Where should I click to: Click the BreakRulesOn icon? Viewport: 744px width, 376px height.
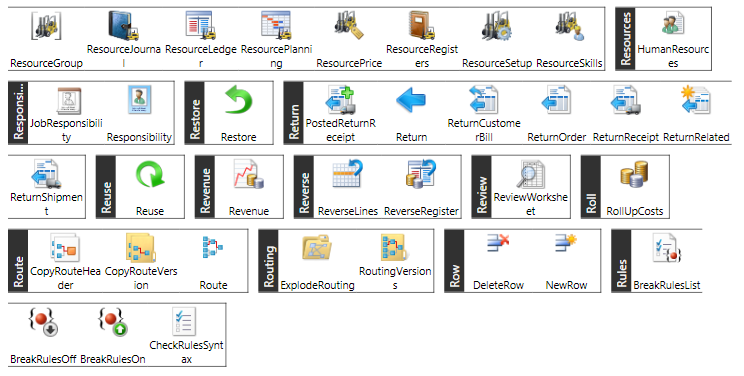click(113, 322)
